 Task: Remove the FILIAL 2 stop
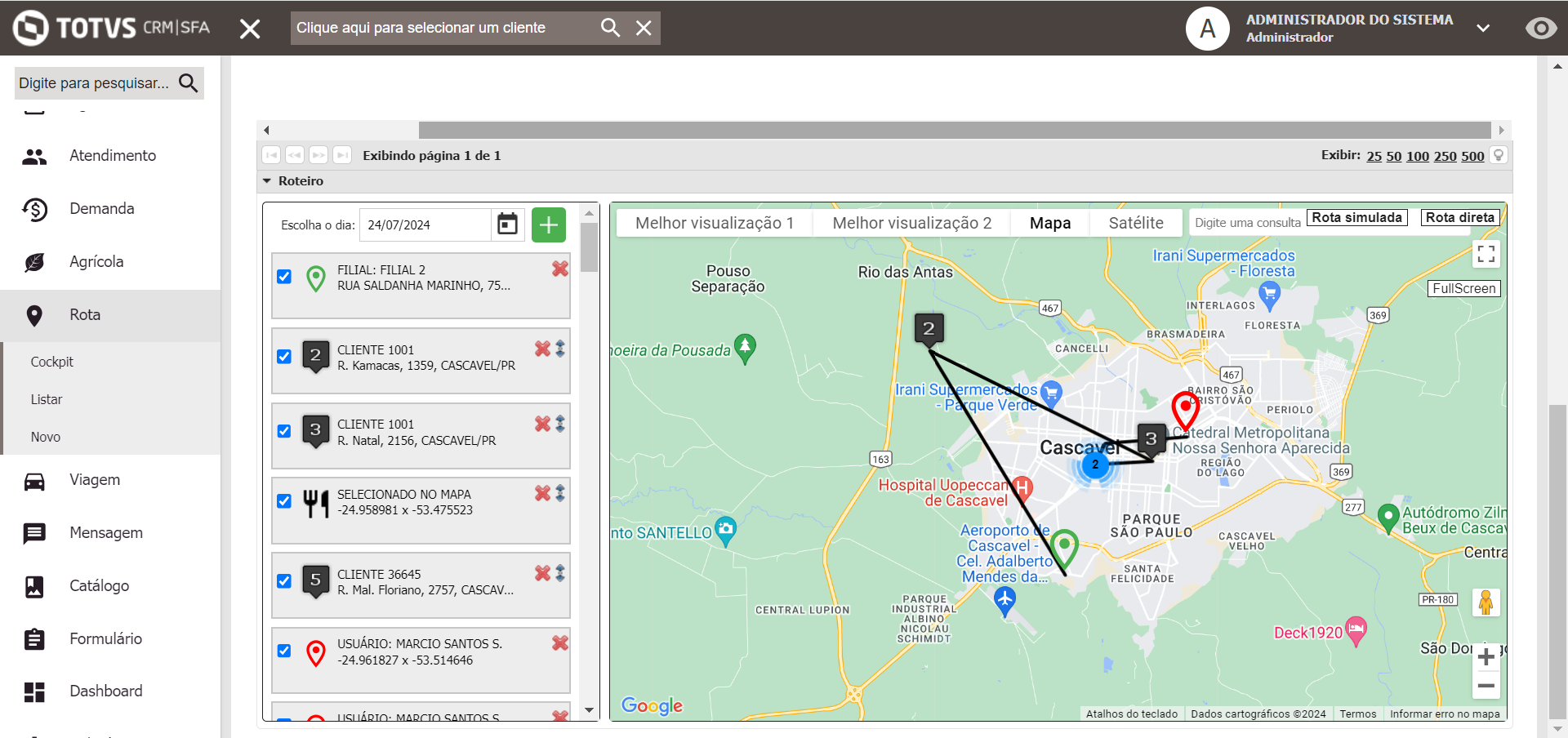pos(560,269)
